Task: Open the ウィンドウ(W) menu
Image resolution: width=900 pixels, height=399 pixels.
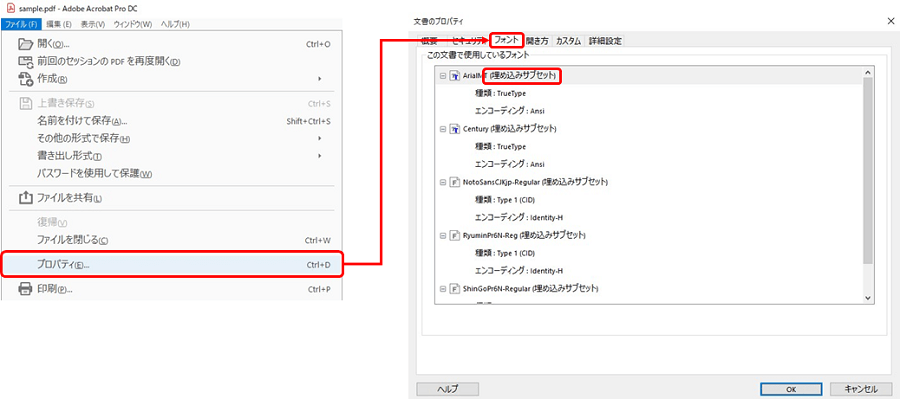Action: [x=133, y=24]
